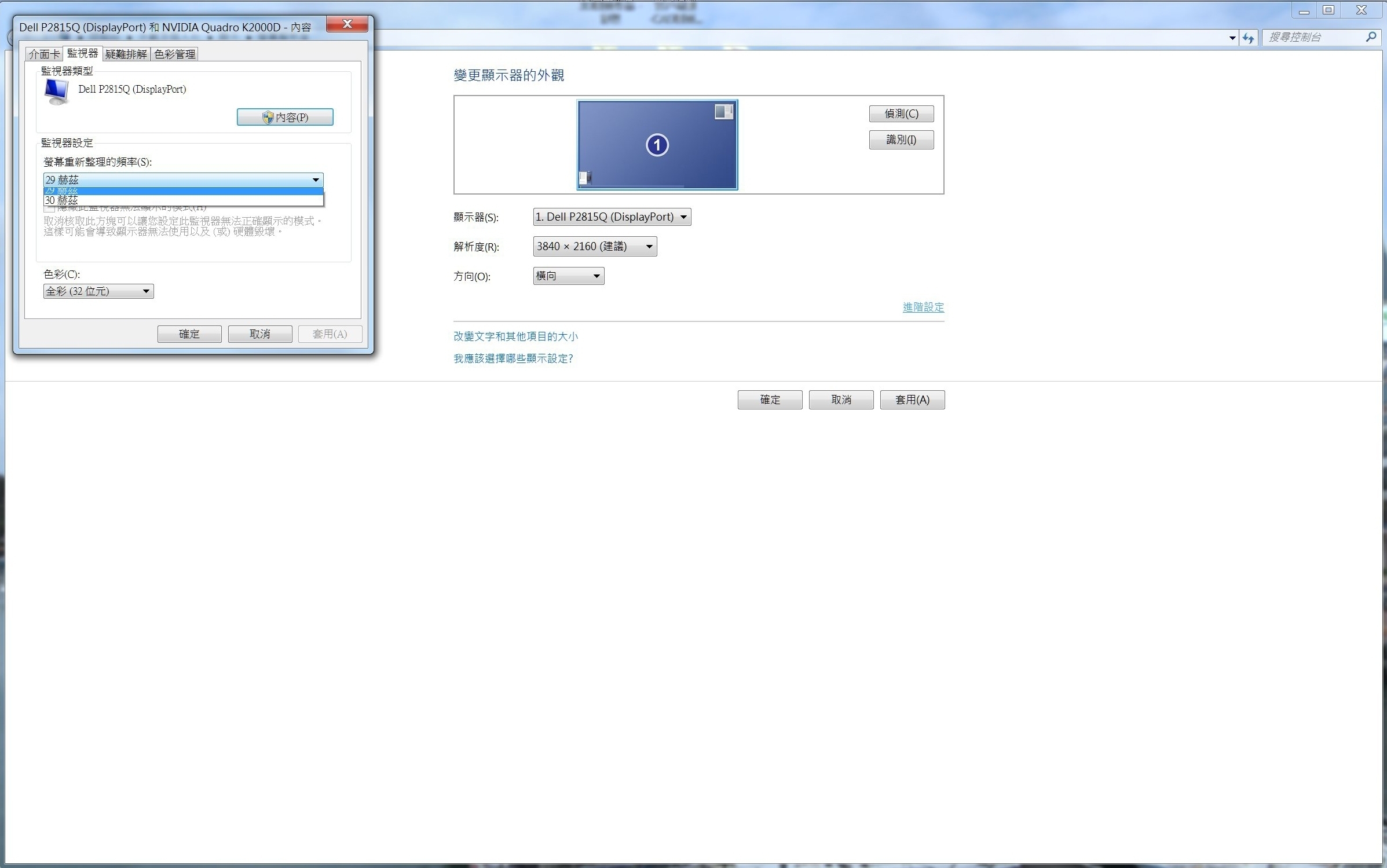Switch to the 介面卡 tab
The image size is (1387, 868).
45,54
